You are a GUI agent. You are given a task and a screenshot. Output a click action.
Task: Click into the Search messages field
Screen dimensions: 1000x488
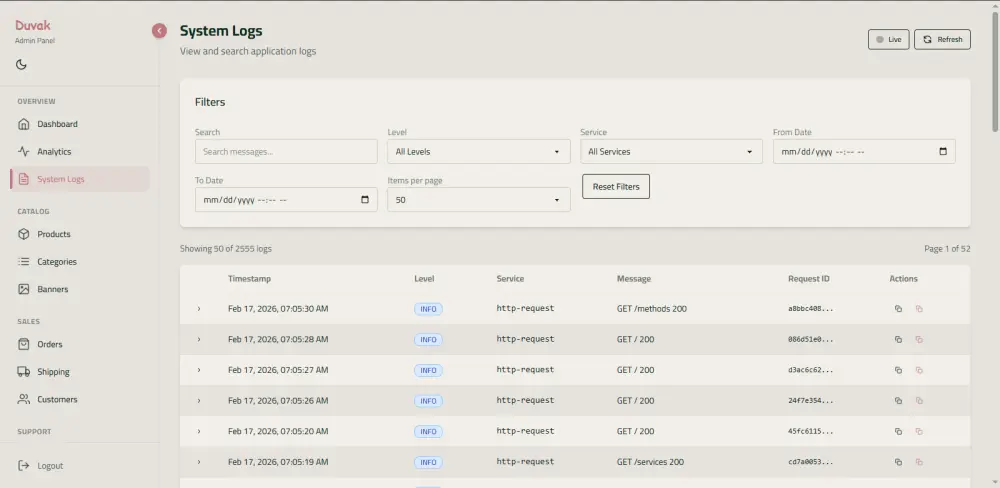click(x=286, y=152)
